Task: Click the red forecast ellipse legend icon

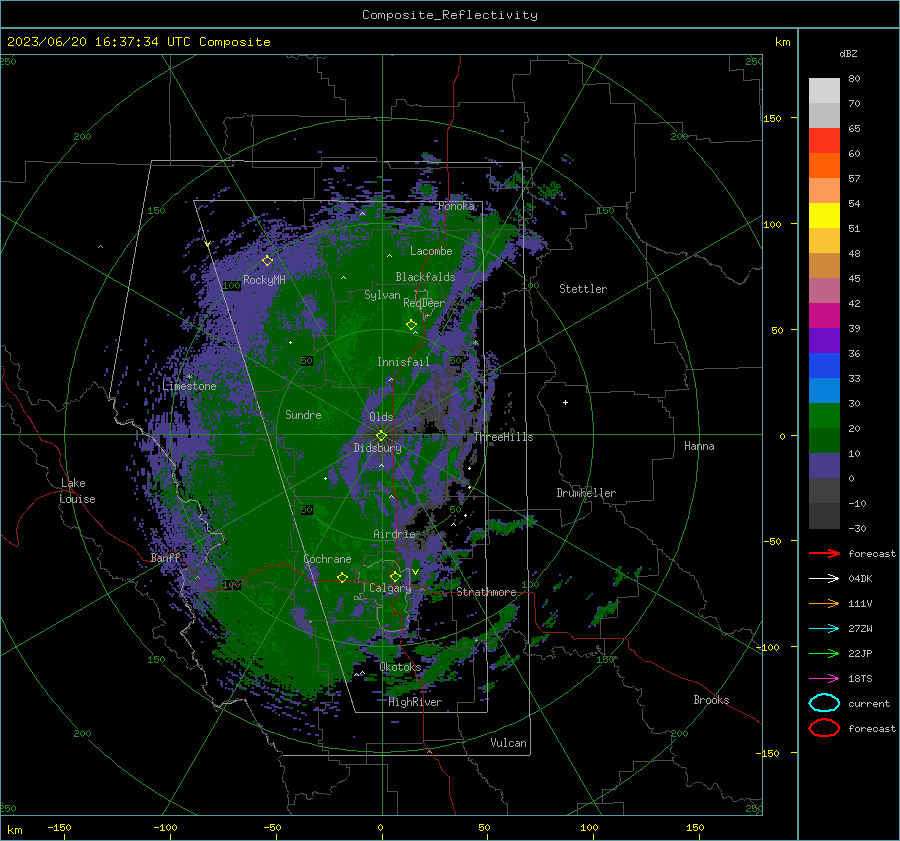Action: point(824,728)
